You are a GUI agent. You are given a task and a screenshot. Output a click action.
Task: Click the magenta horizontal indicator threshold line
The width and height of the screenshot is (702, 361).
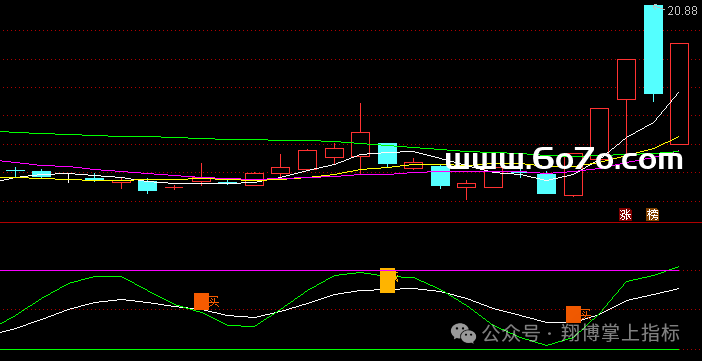tap(339, 271)
